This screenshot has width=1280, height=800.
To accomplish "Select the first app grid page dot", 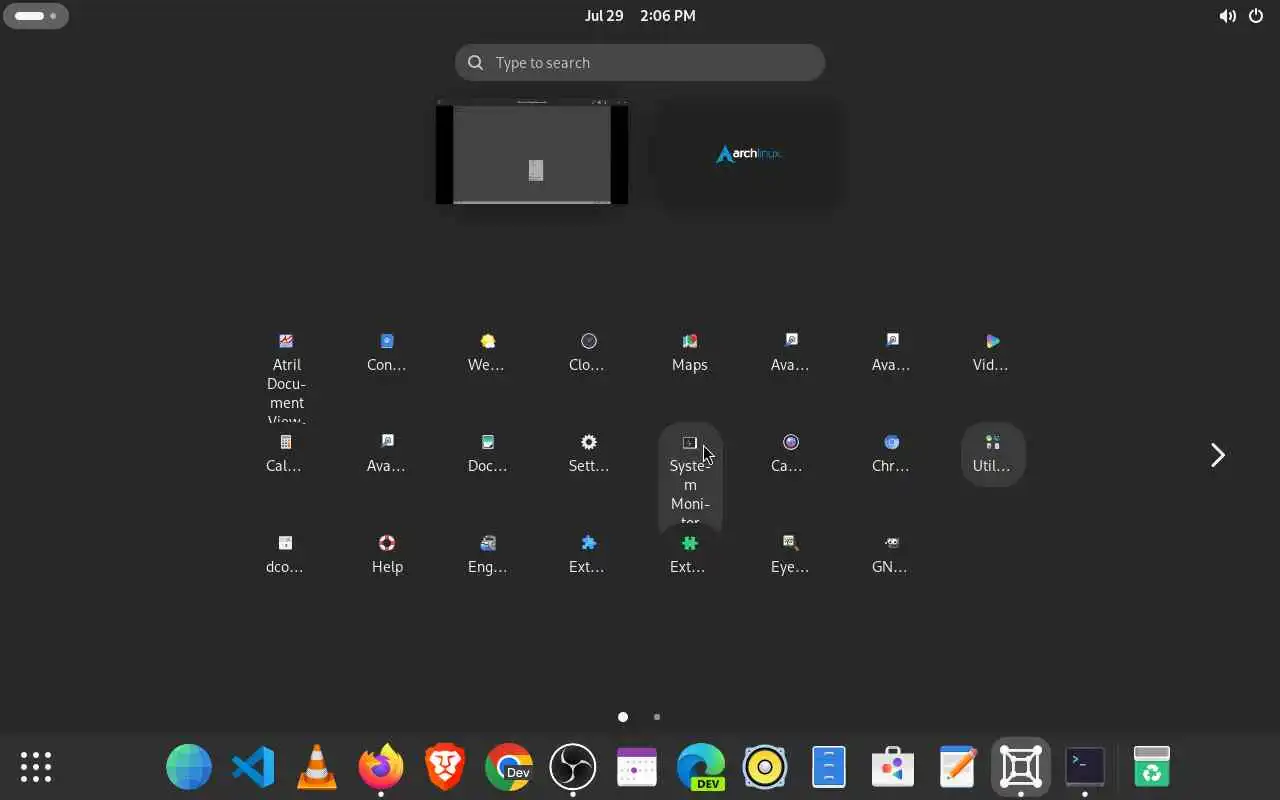I will coord(623,717).
